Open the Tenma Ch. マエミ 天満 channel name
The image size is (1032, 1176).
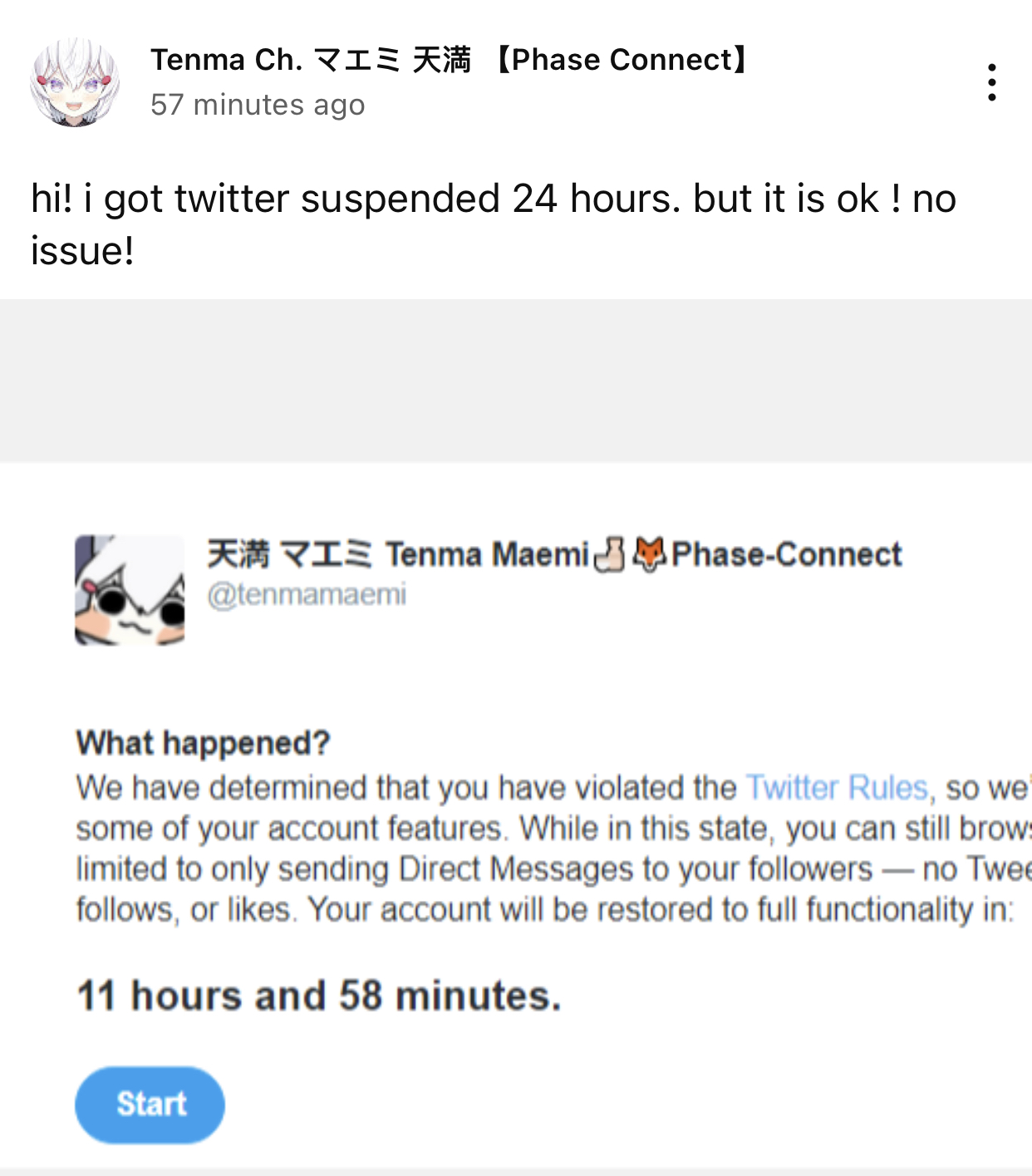point(453,60)
